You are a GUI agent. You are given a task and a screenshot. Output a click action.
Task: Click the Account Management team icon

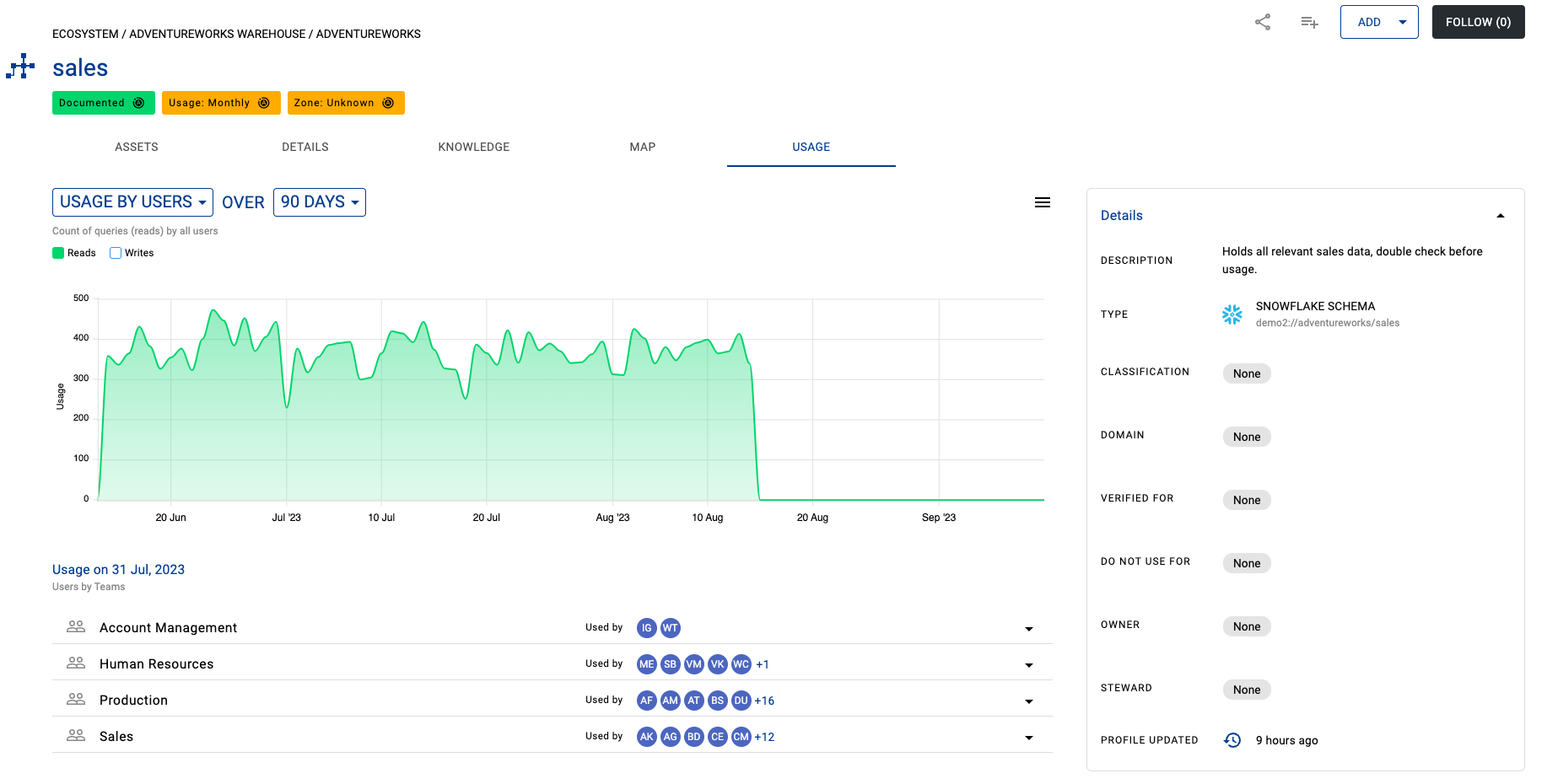[76, 627]
